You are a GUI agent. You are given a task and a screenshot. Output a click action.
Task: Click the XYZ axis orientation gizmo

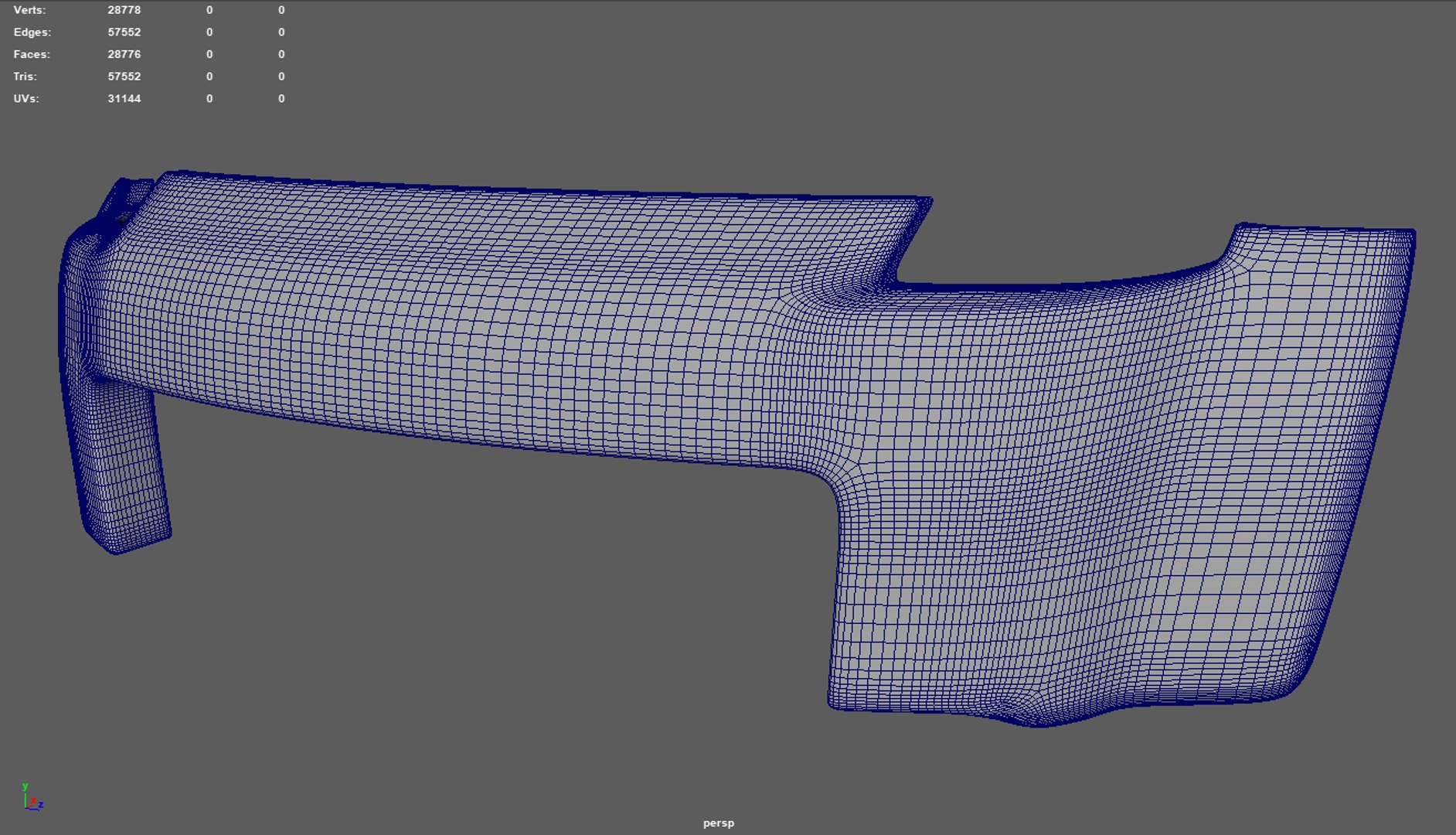coord(33,797)
